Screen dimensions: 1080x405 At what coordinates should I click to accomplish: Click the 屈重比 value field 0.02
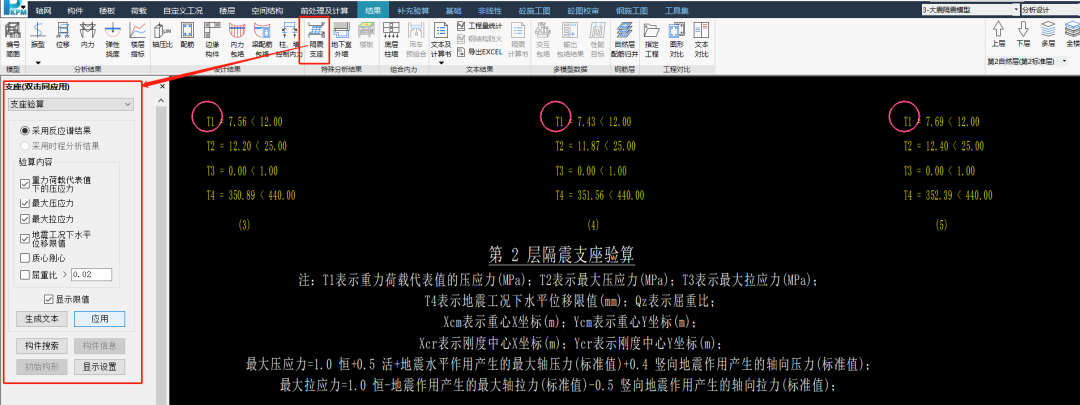(91, 275)
